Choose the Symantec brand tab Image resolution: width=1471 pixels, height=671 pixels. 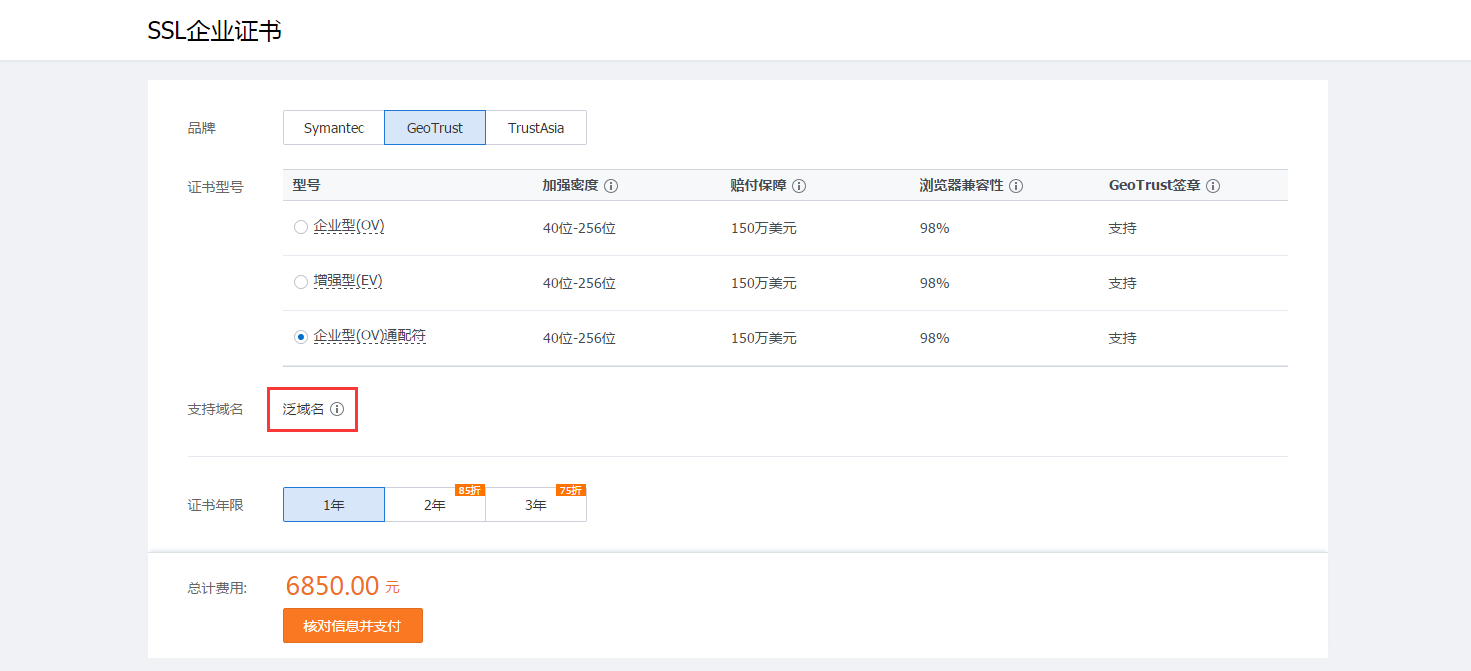tap(334, 128)
